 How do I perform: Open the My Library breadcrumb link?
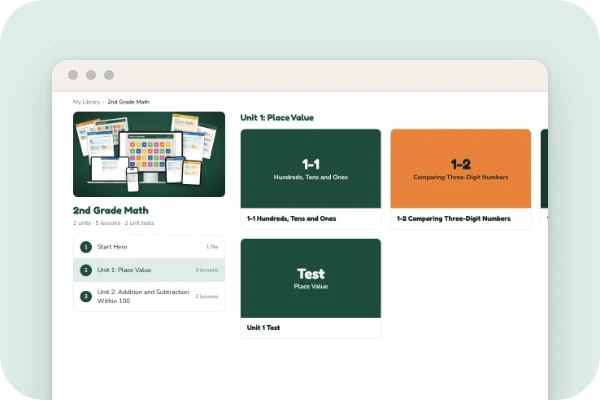pyautogui.click(x=86, y=102)
